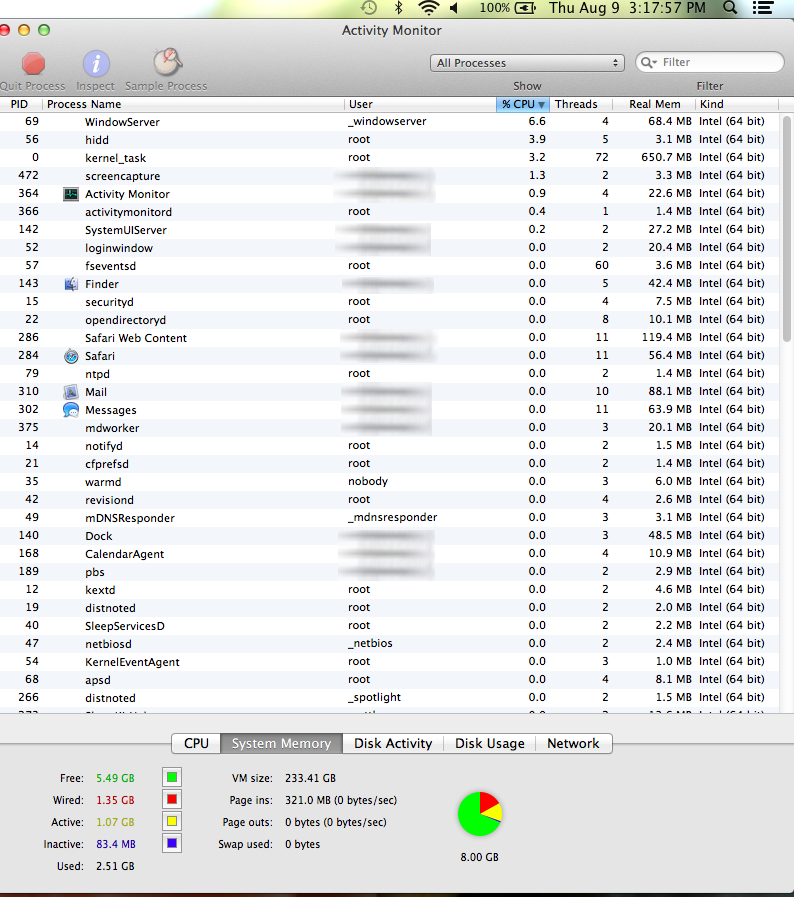
Task: Select the SystemUIServer process row
Action: 389,229
